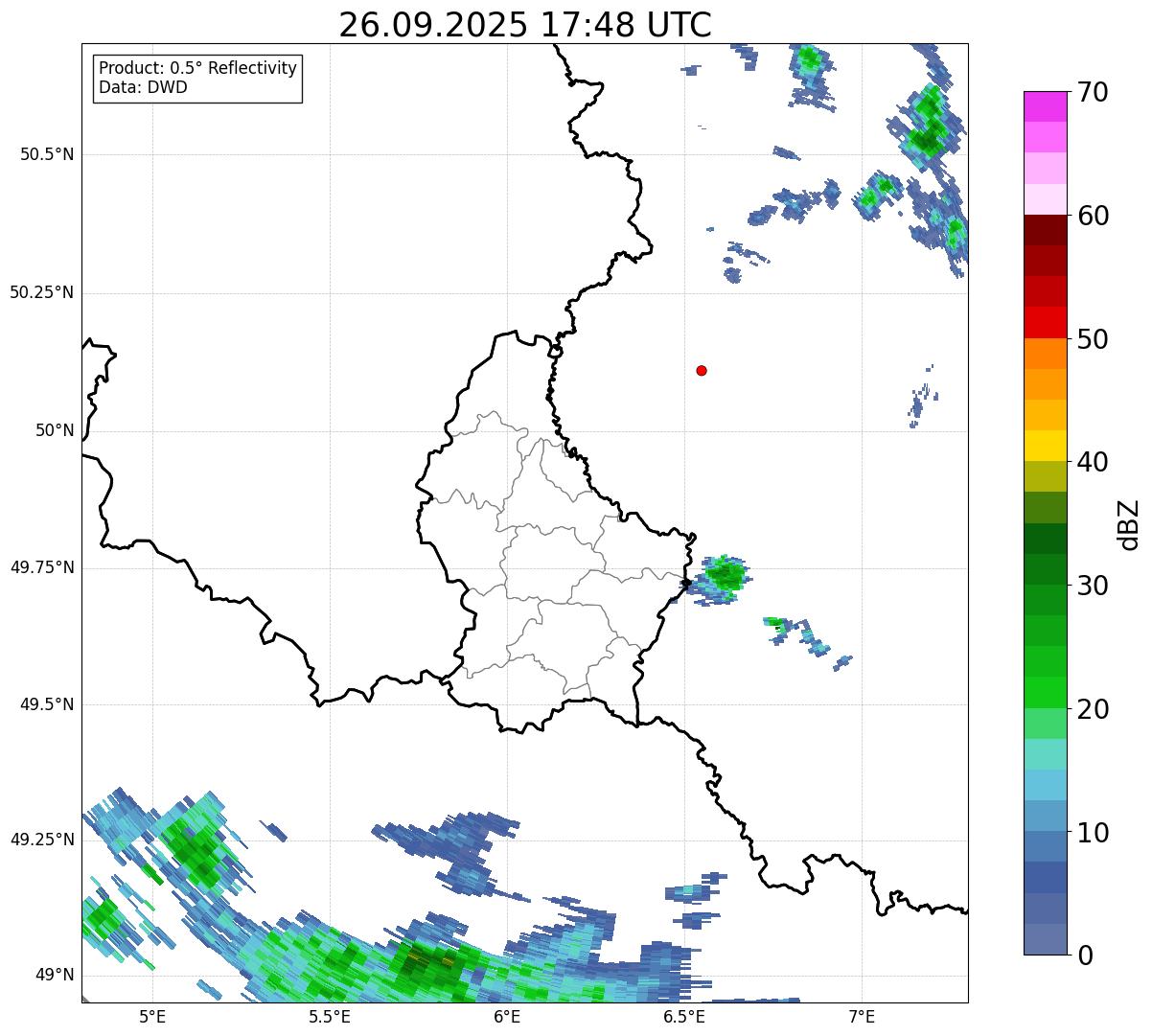
Task: Click the 30 tick on colorbar
Action: point(1093,586)
